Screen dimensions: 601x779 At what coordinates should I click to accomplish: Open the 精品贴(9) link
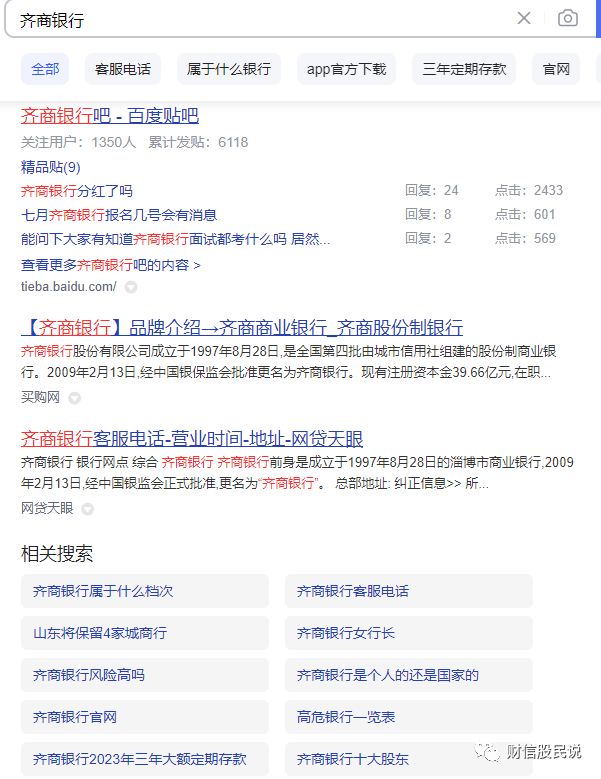point(51,167)
